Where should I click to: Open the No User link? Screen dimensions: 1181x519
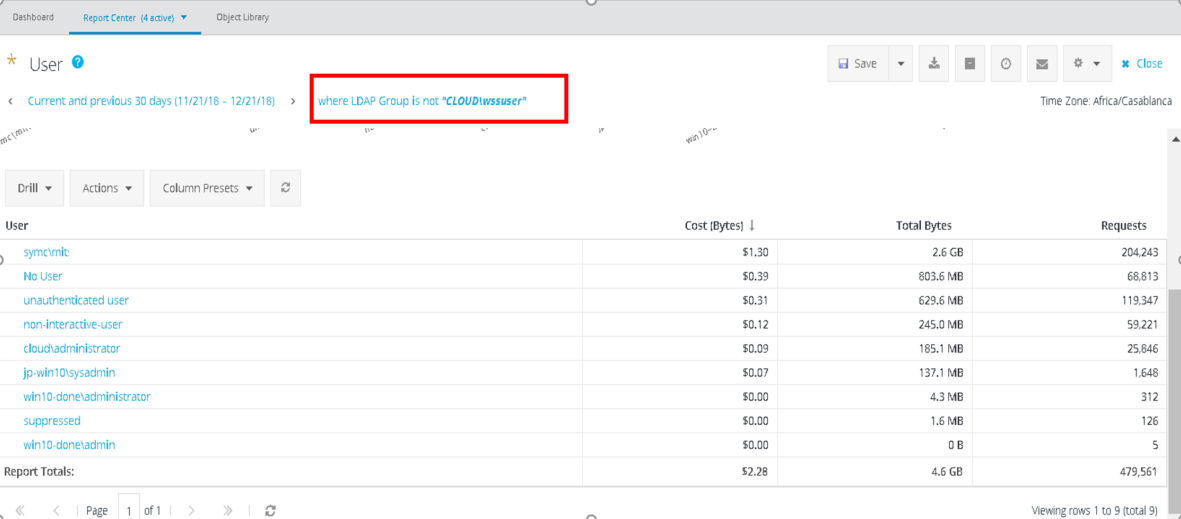43,276
